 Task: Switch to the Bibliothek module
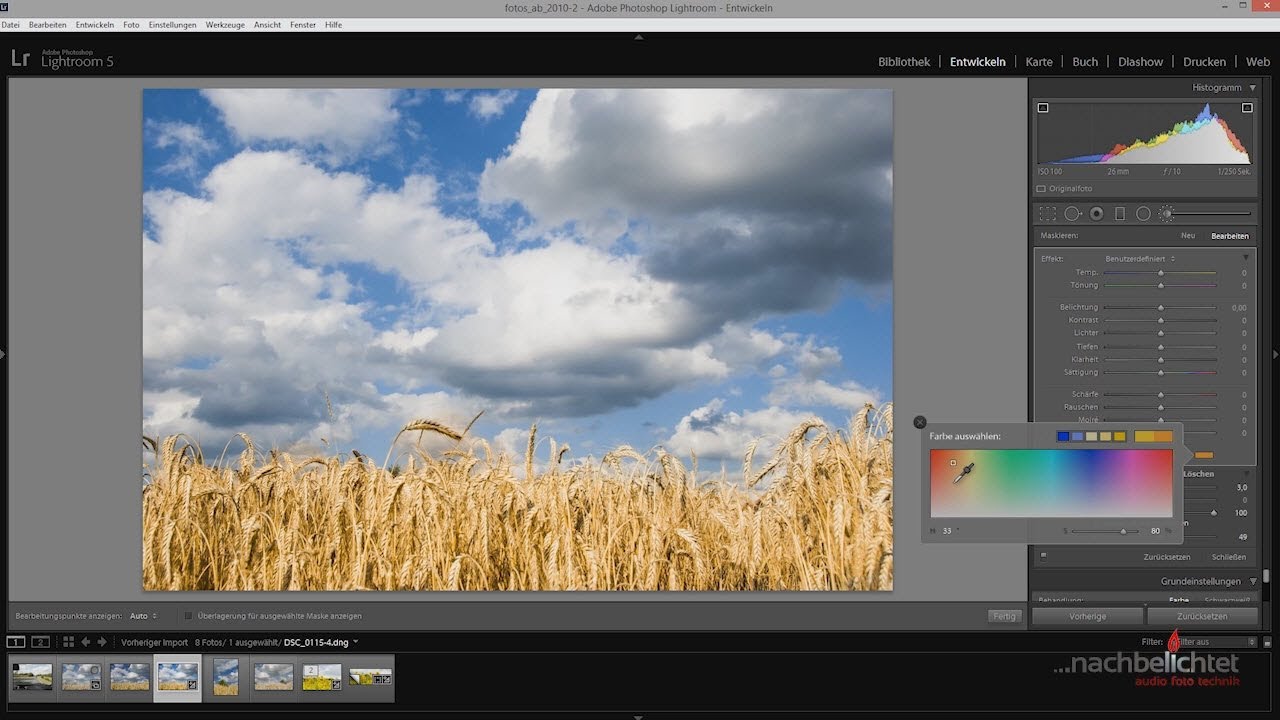tap(904, 62)
